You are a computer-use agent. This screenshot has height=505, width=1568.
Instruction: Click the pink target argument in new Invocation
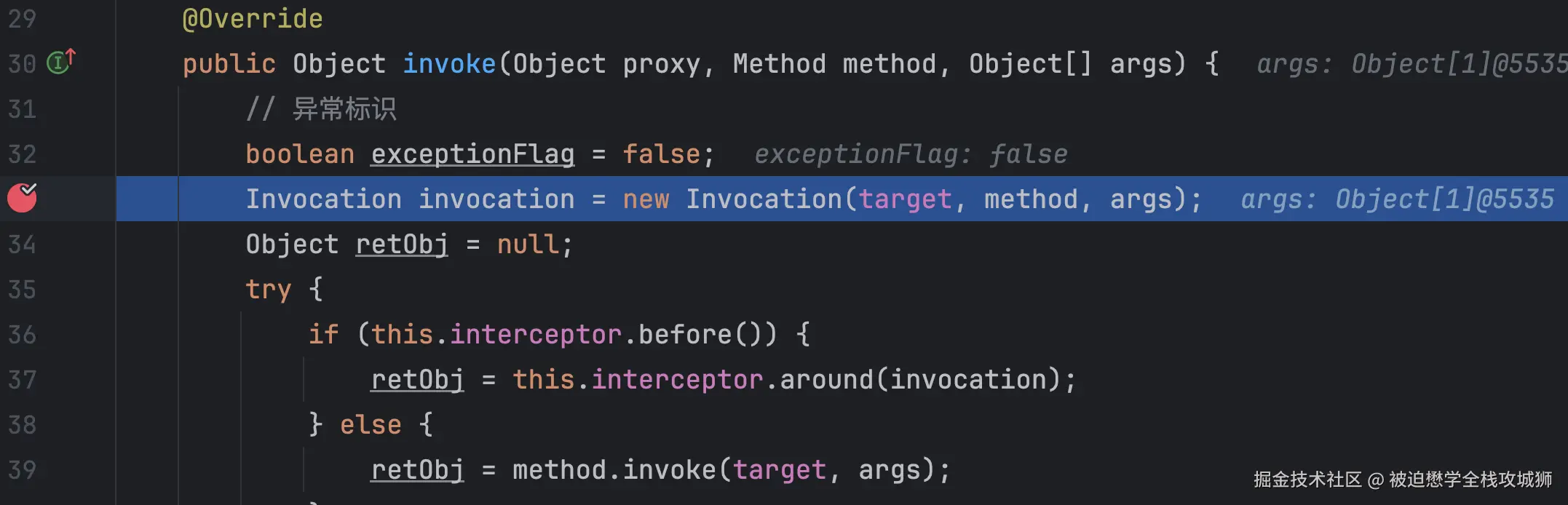pos(905,199)
